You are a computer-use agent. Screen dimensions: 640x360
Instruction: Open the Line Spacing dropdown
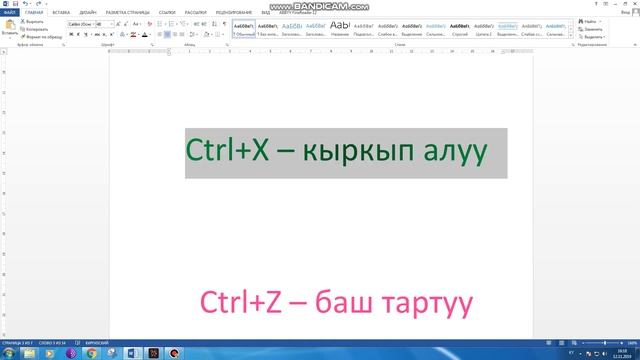pos(193,35)
